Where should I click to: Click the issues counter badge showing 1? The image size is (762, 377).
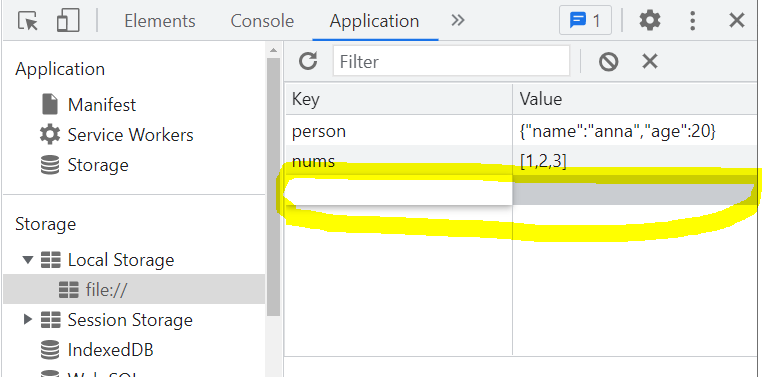point(585,21)
